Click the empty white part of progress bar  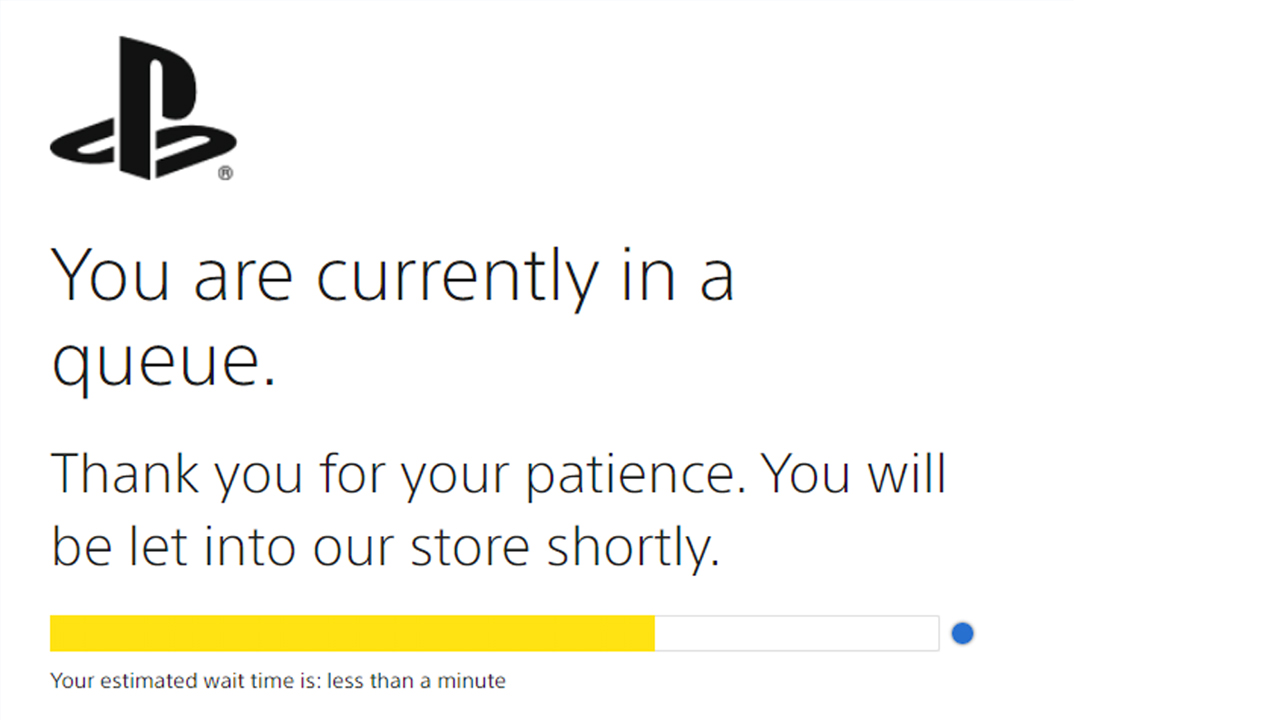point(796,633)
